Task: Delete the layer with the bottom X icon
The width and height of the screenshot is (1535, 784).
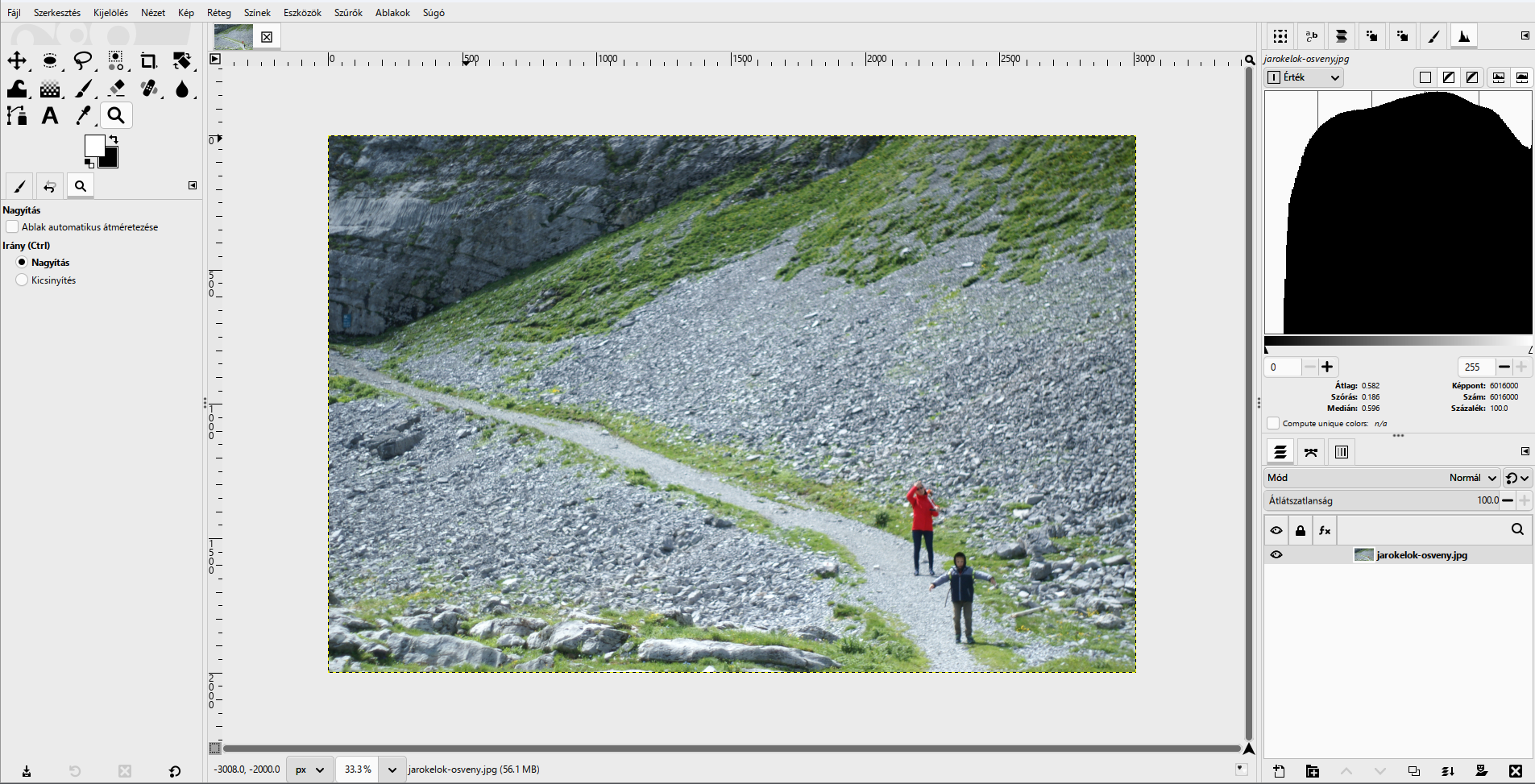Action: (1516, 771)
